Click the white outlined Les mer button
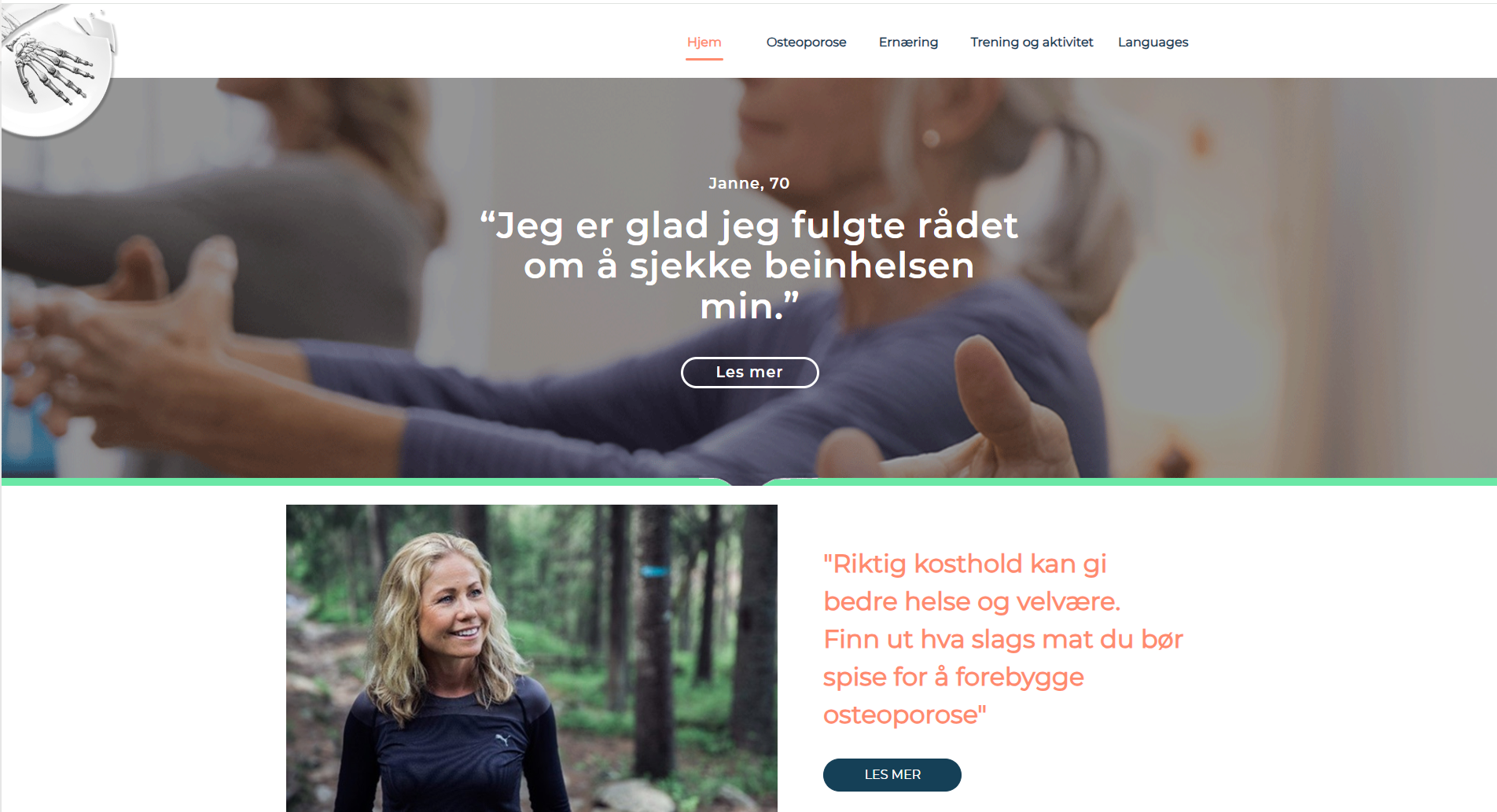1497x812 pixels. (x=749, y=372)
